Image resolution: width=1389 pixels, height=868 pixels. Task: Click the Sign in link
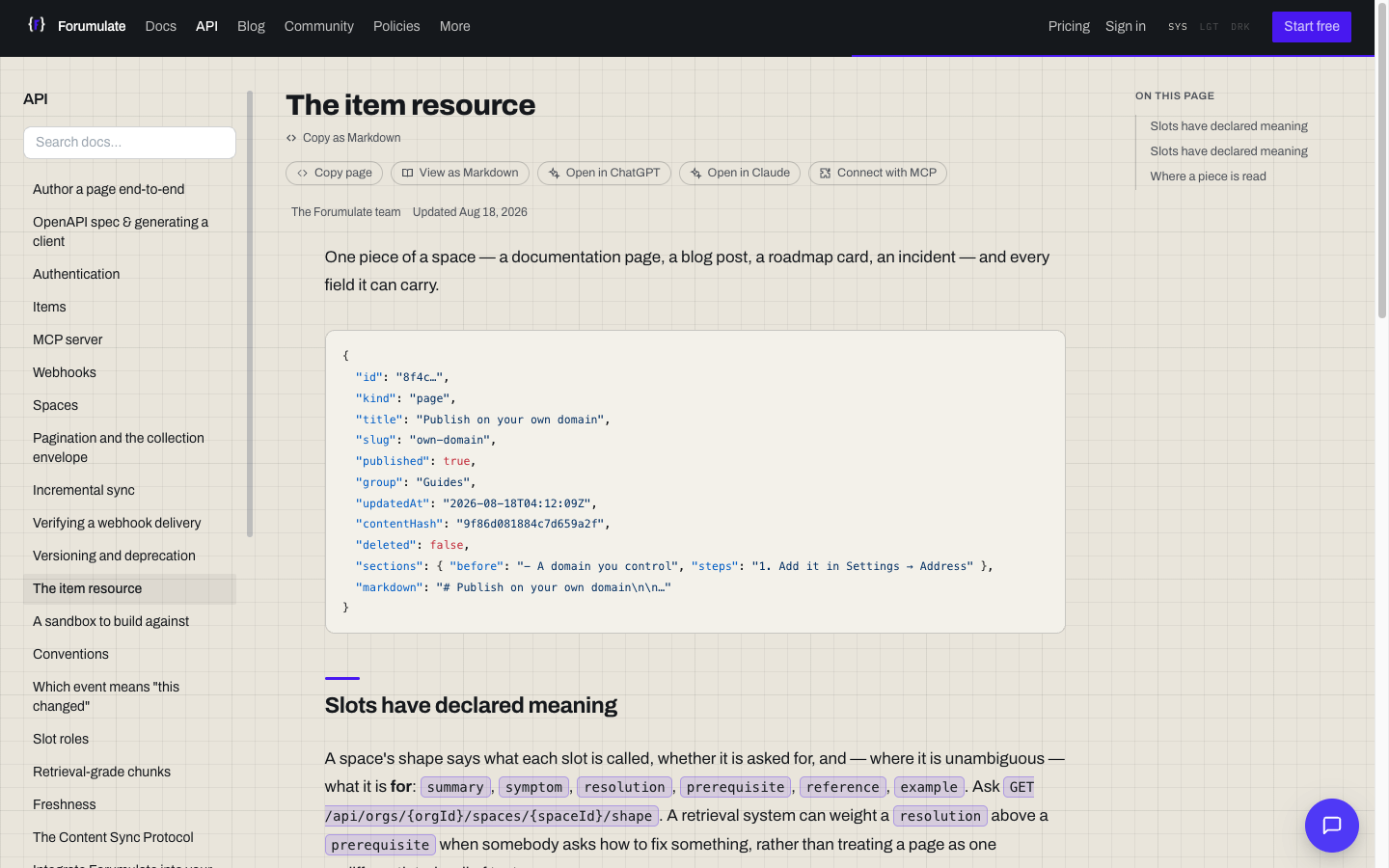coord(1126,27)
